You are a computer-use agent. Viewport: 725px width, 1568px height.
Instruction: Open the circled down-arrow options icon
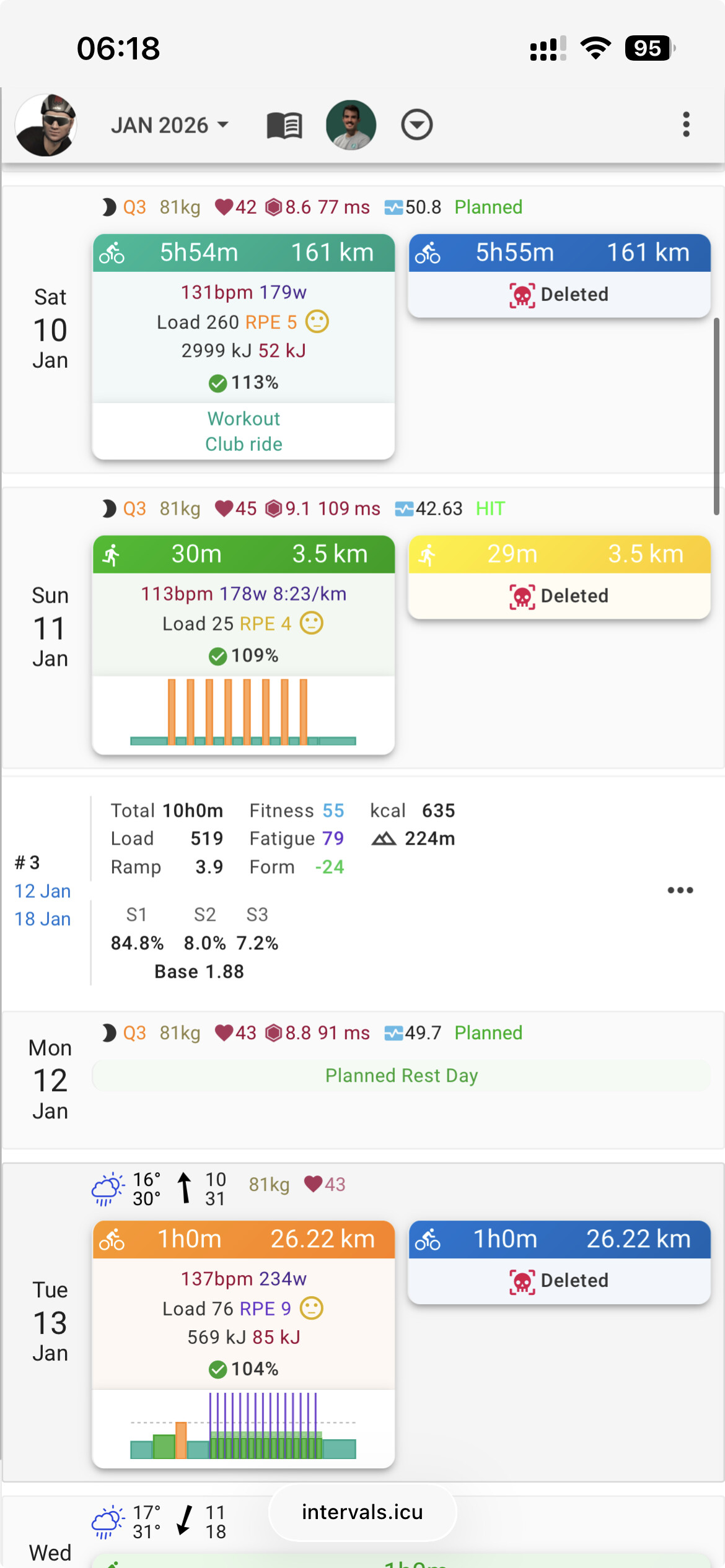416,125
